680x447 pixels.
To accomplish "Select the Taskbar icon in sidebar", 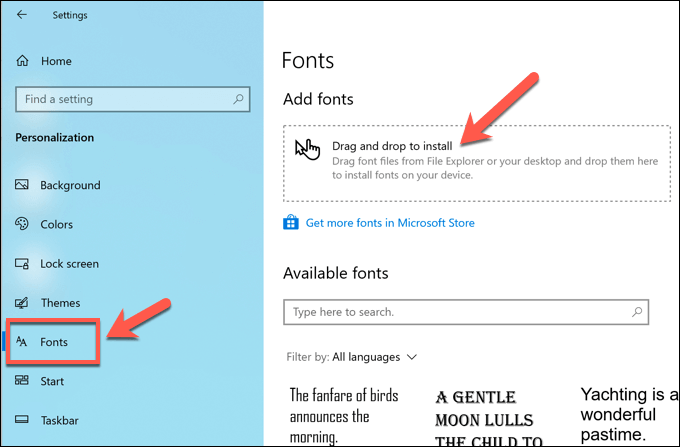I will click(x=22, y=421).
